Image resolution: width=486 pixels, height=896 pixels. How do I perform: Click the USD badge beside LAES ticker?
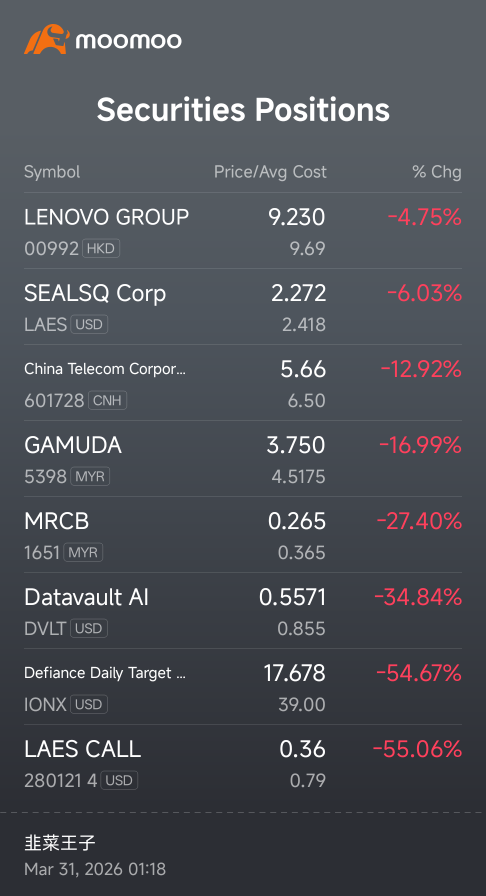[x=89, y=325]
